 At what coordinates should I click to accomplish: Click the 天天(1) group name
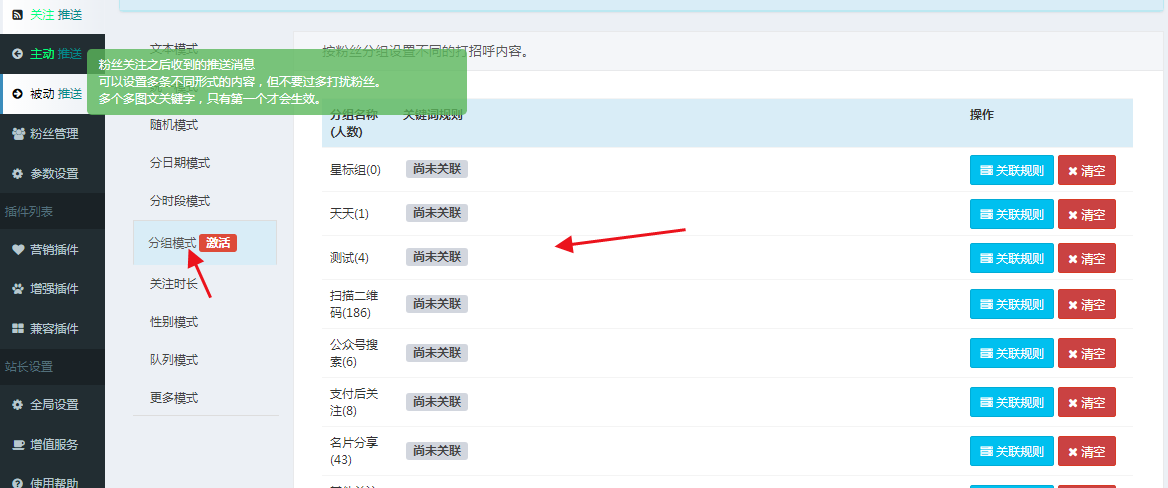[x=349, y=214]
